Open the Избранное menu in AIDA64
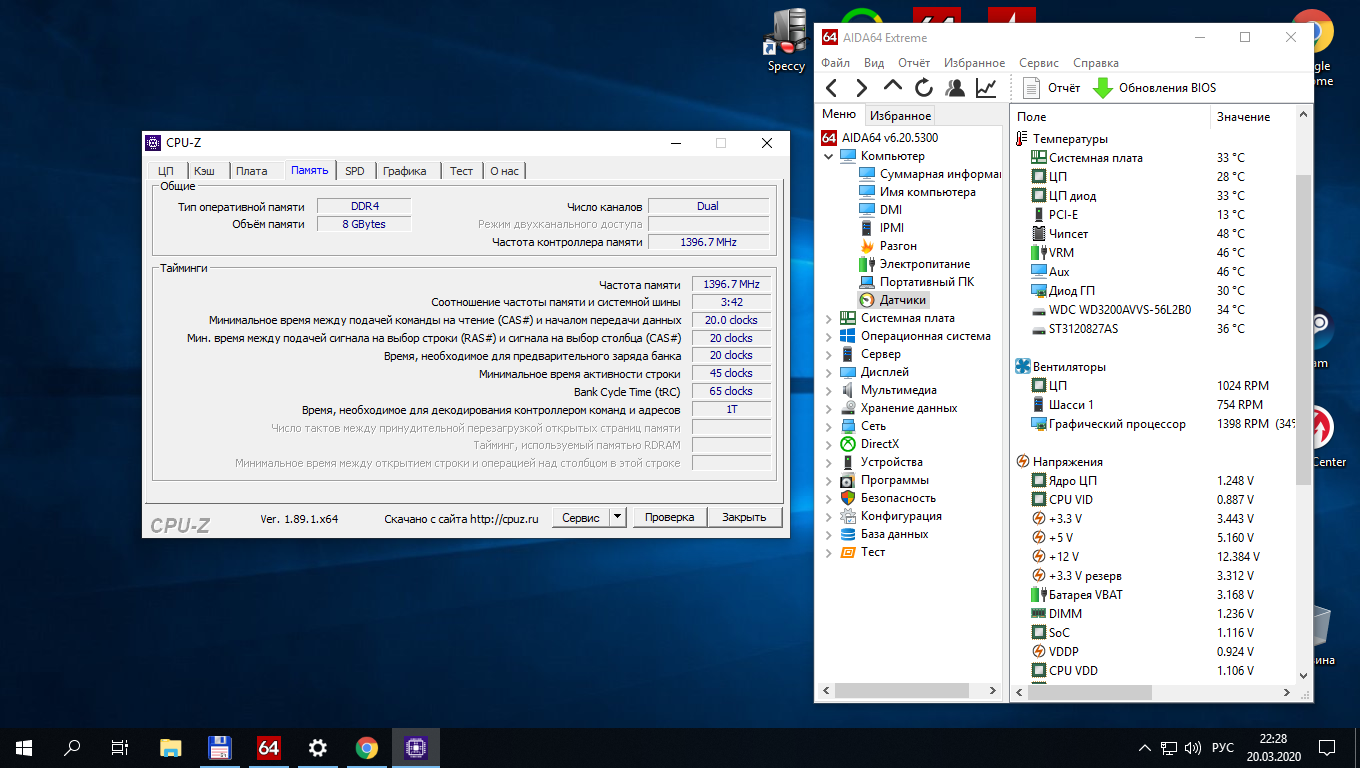The height and width of the screenshot is (768, 1360). (x=974, y=63)
